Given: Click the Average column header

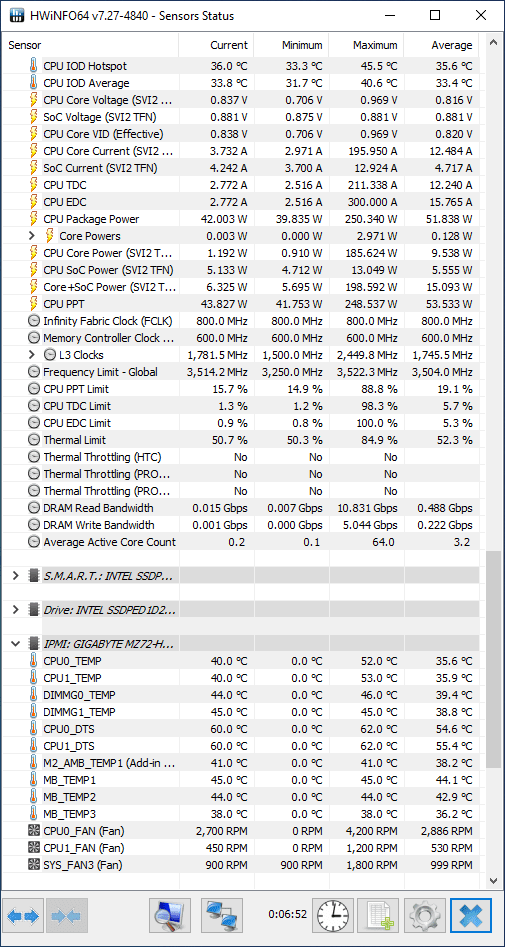Looking at the screenshot, I should [441, 45].
